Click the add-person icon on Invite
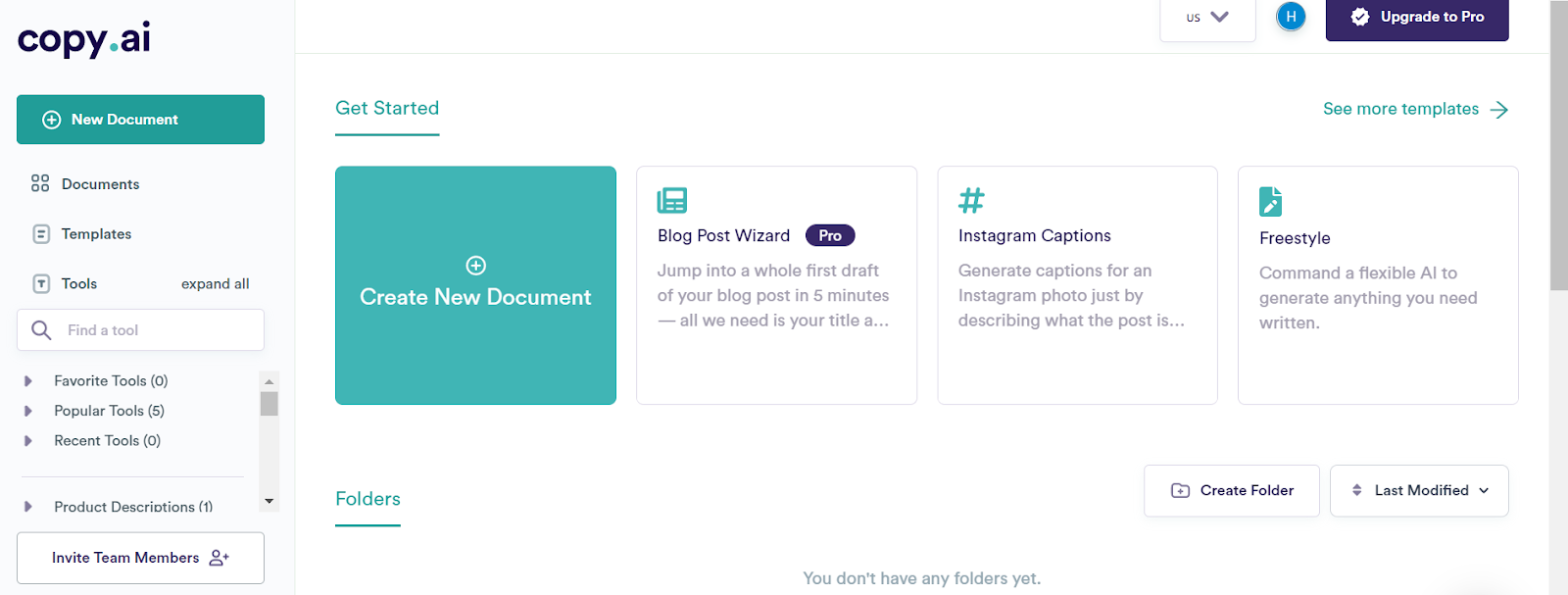This screenshot has height=595, width=1568. click(220, 558)
